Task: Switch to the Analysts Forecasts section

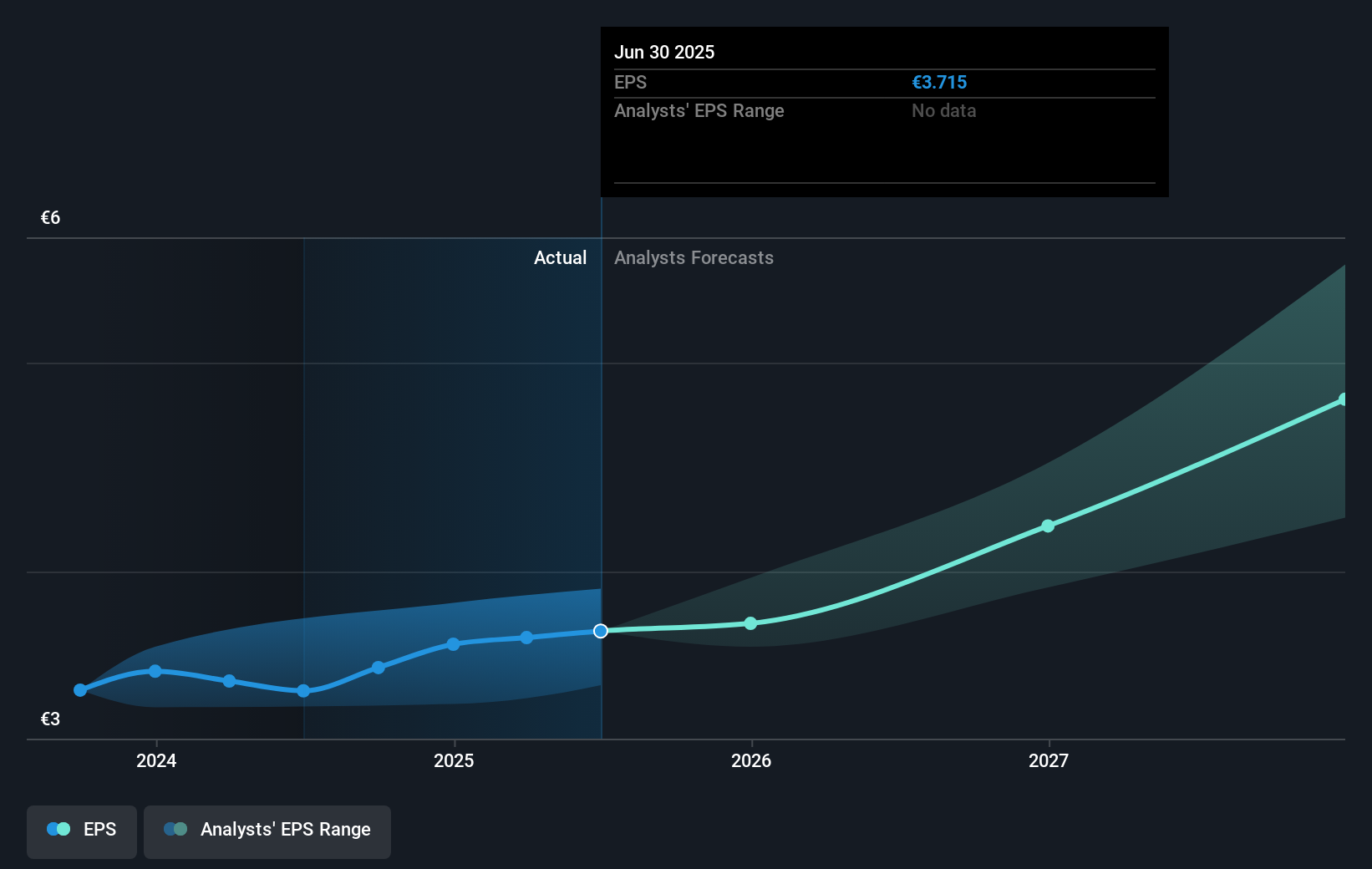Action: (694, 257)
